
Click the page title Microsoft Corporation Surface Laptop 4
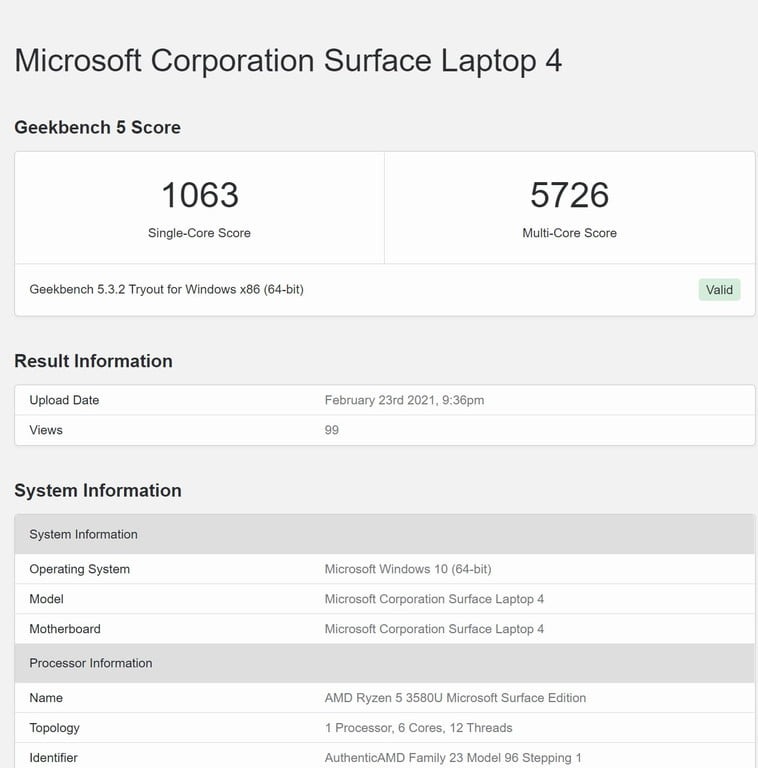point(288,60)
